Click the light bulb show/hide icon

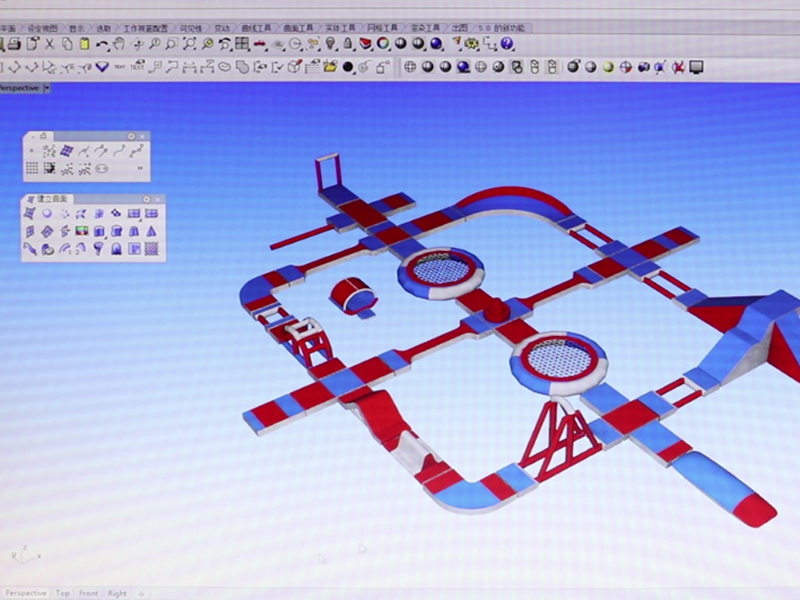coord(330,44)
